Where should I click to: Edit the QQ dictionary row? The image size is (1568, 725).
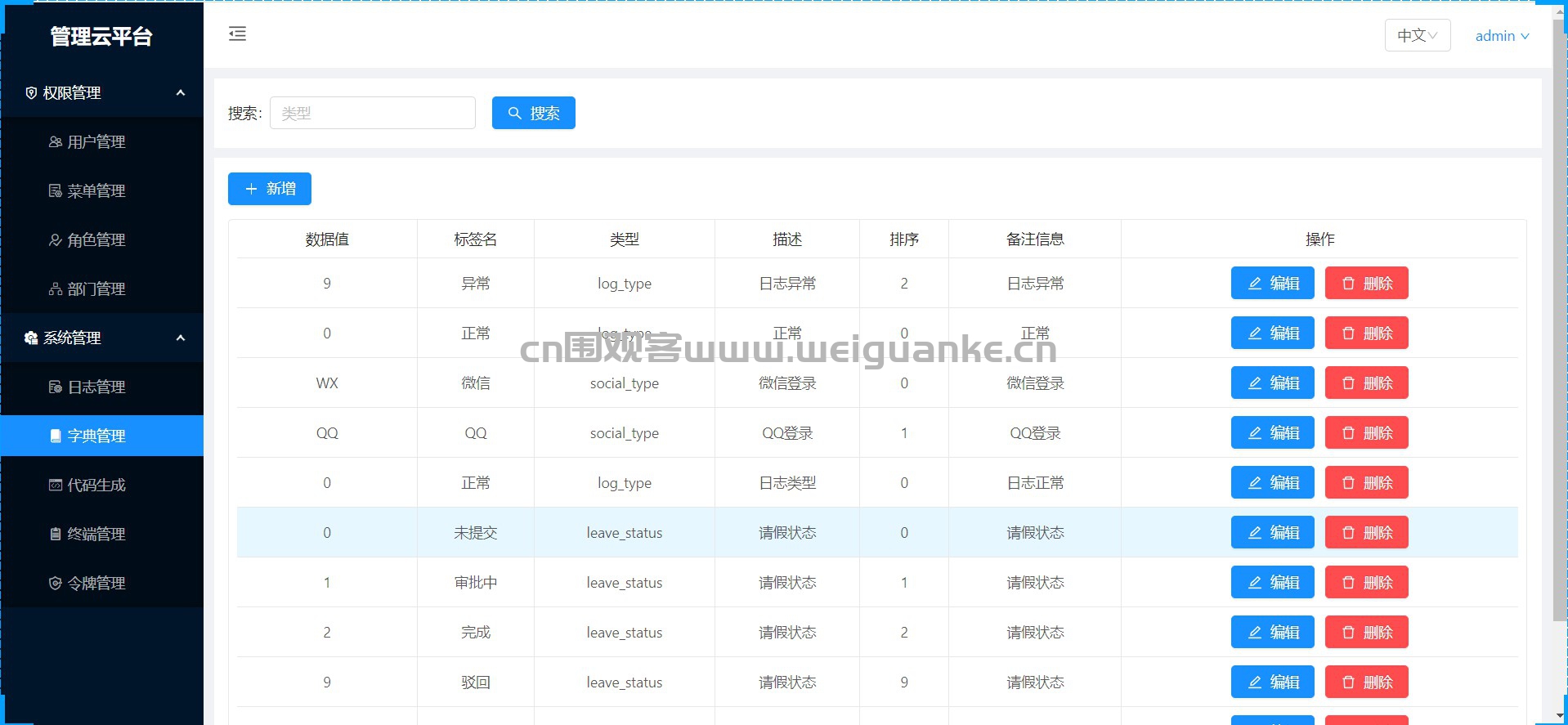point(1272,432)
